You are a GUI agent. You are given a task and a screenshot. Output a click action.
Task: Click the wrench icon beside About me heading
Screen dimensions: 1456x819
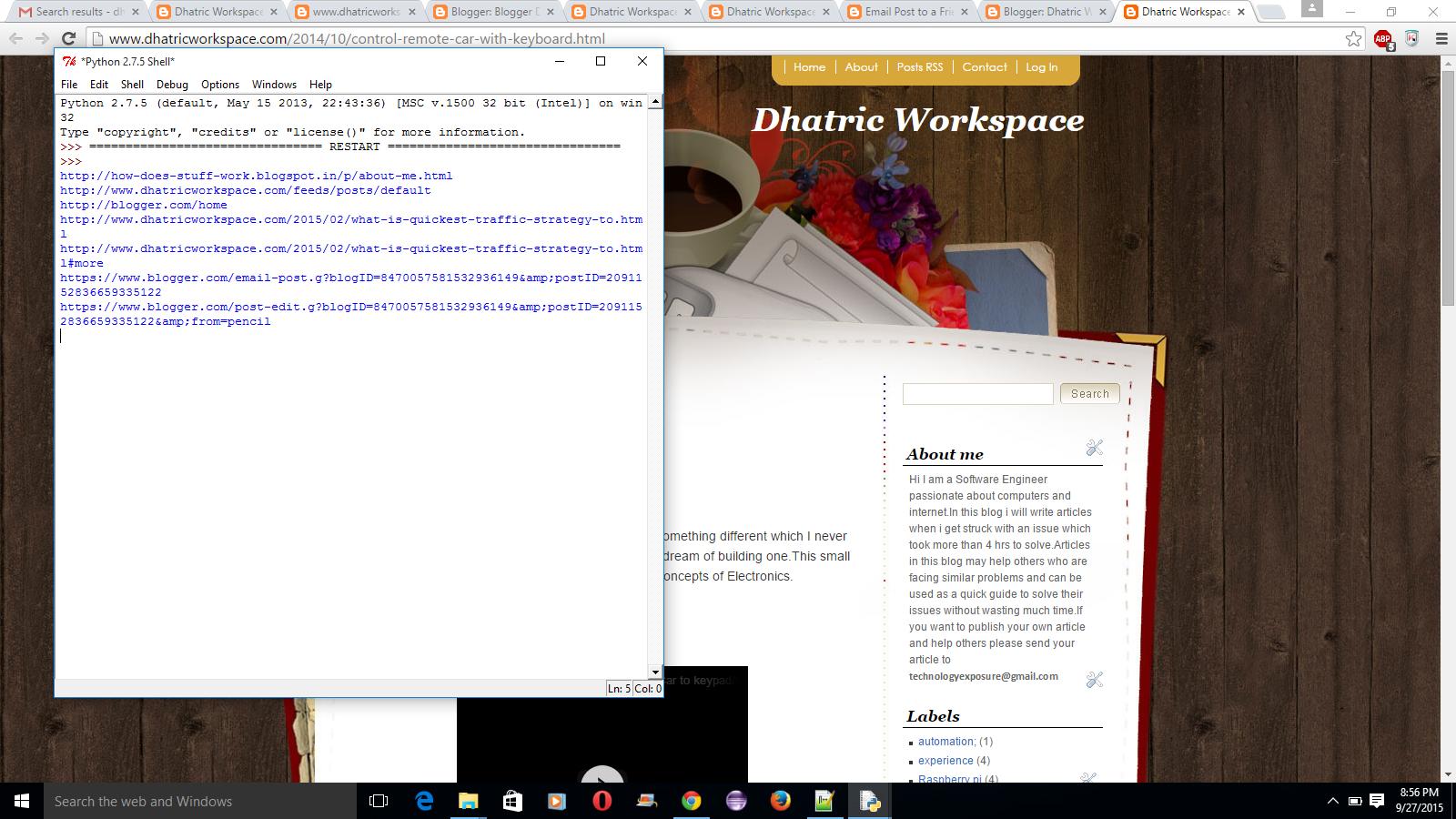[x=1094, y=448]
